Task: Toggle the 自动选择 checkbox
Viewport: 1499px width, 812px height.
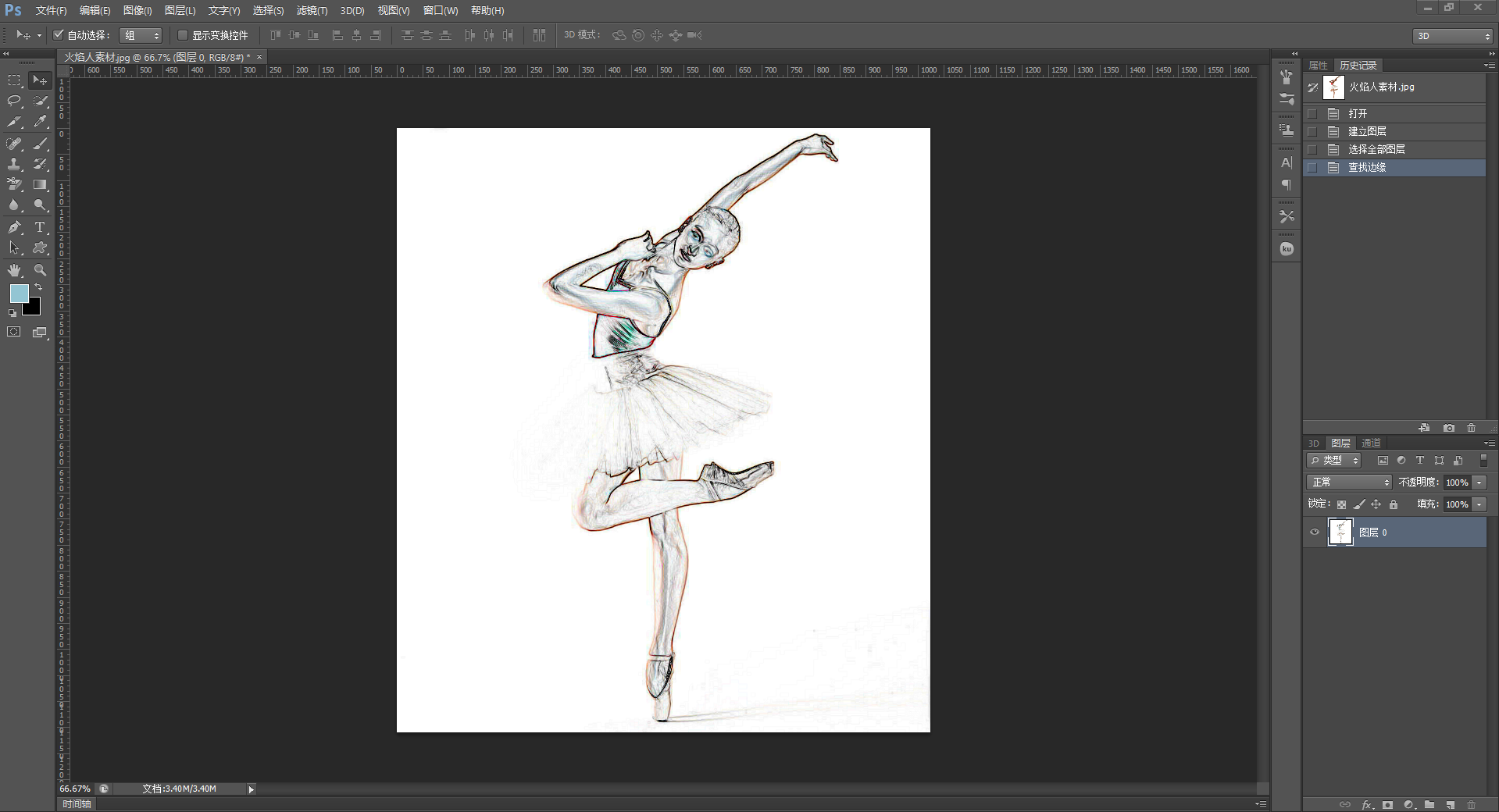Action: point(58,35)
